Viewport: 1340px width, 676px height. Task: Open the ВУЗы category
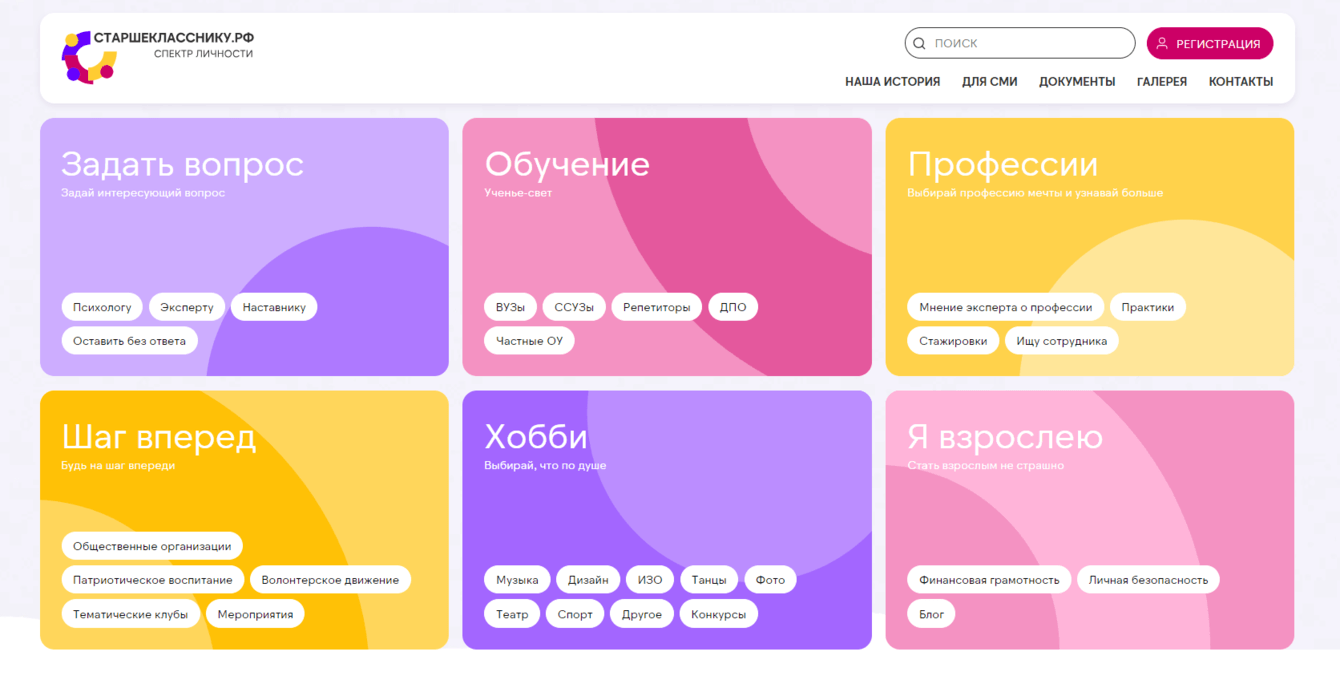(x=510, y=307)
